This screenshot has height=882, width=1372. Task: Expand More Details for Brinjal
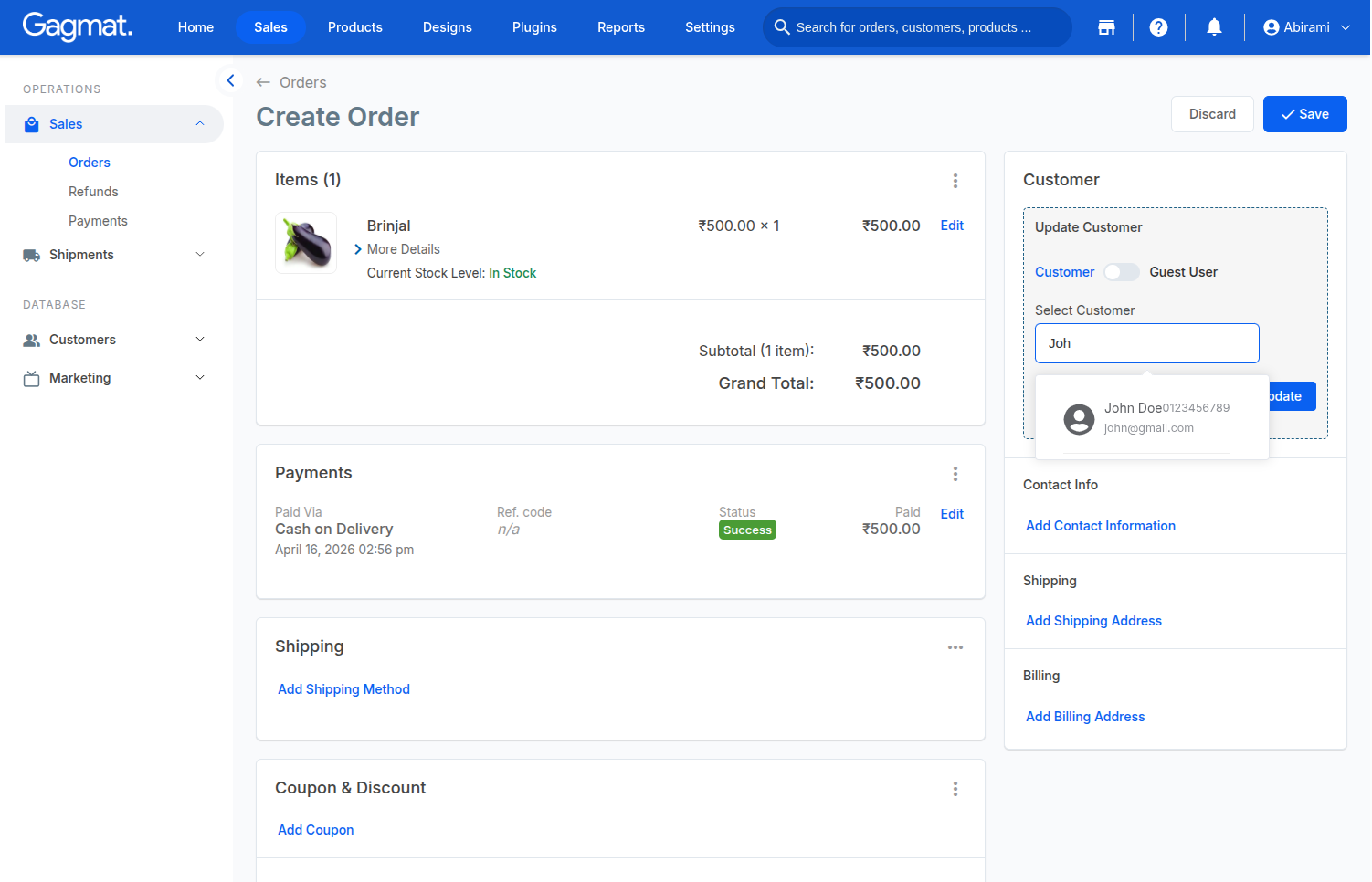396,249
